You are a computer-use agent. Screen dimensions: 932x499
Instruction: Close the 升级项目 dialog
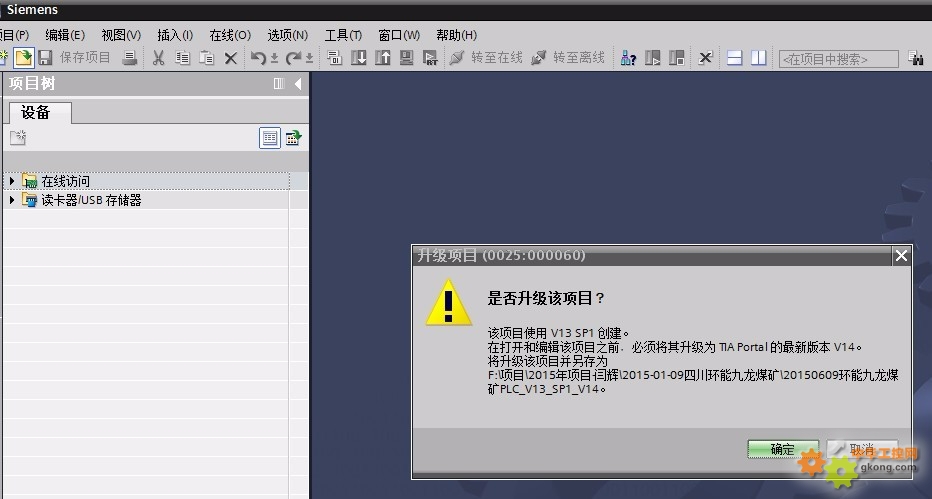pyautogui.click(x=901, y=255)
